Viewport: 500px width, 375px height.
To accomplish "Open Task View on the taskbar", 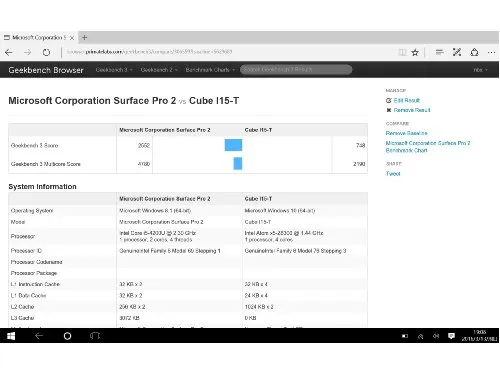I will tap(95, 336).
